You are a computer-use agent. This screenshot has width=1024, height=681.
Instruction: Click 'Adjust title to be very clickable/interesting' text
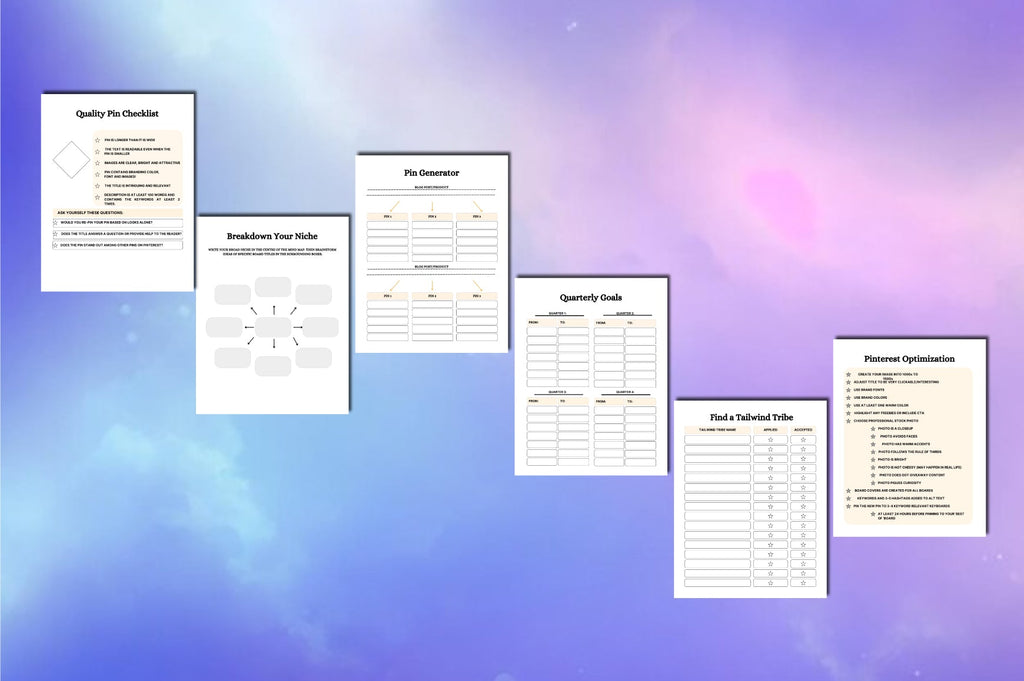click(x=896, y=382)
